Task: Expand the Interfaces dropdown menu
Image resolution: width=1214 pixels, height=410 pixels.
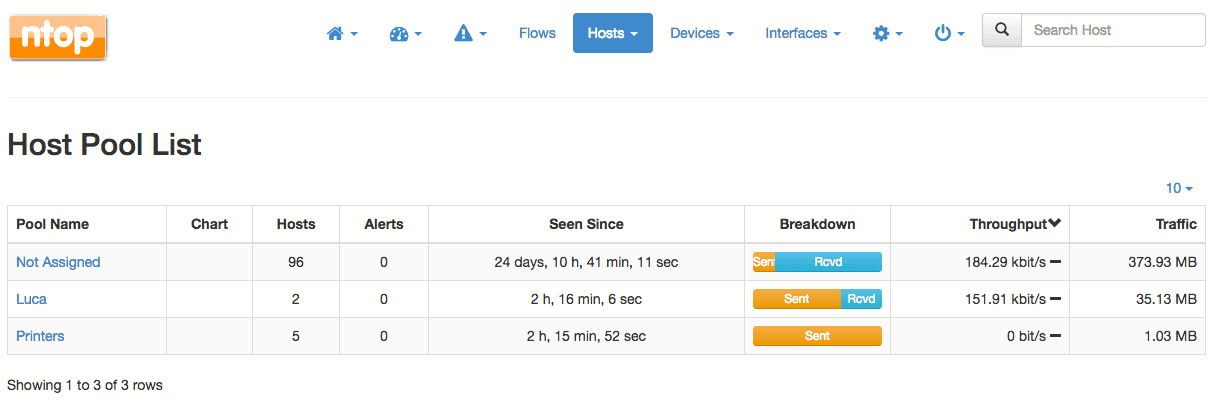Action: coord(803,33)
